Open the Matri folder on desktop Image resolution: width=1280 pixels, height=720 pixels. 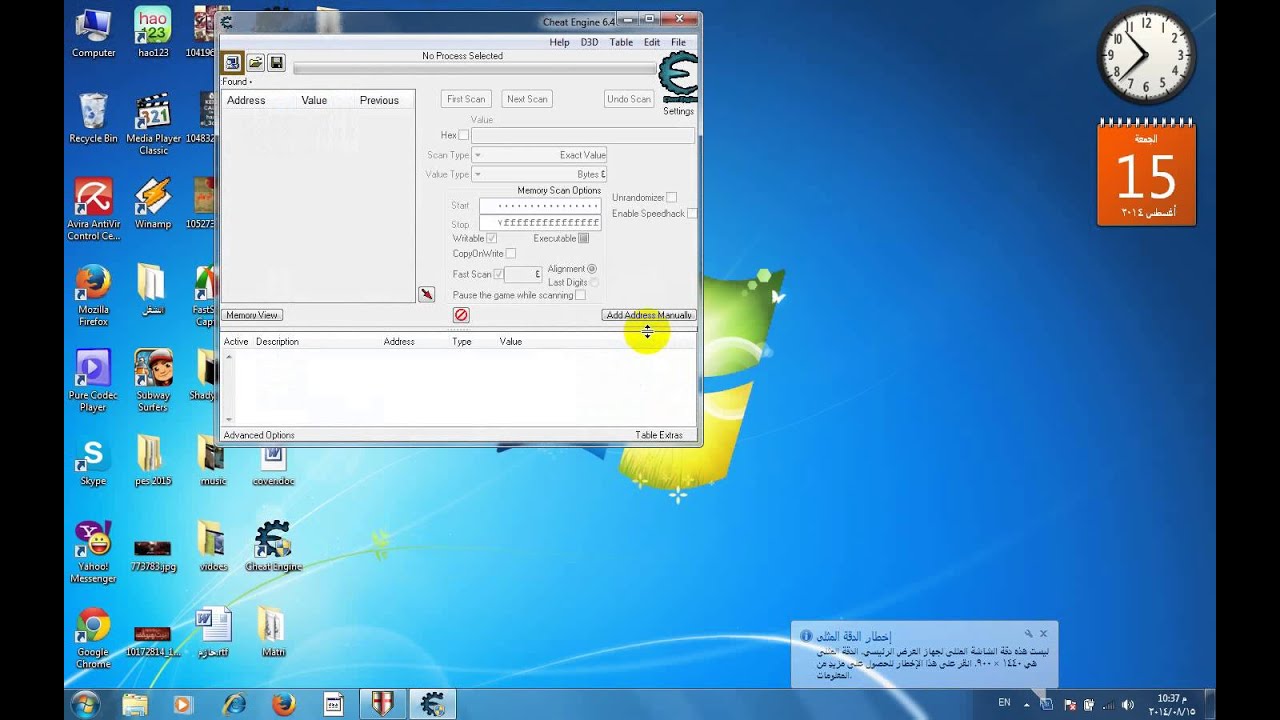coord(273,632)
